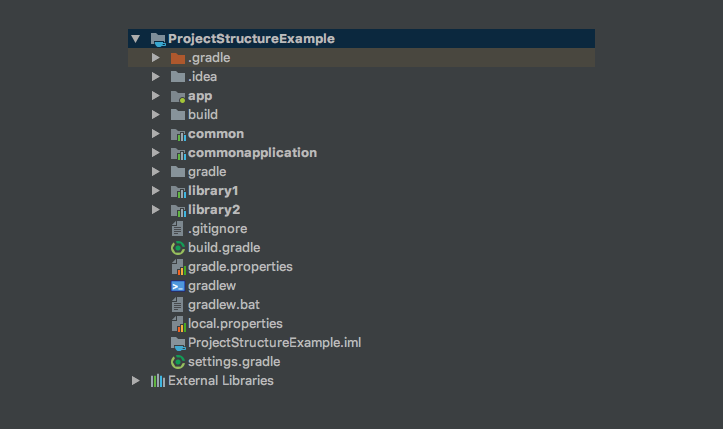Click the commonapplication library module icon
This screenshot has width=723, height=429.
click(x=178, y=153)
